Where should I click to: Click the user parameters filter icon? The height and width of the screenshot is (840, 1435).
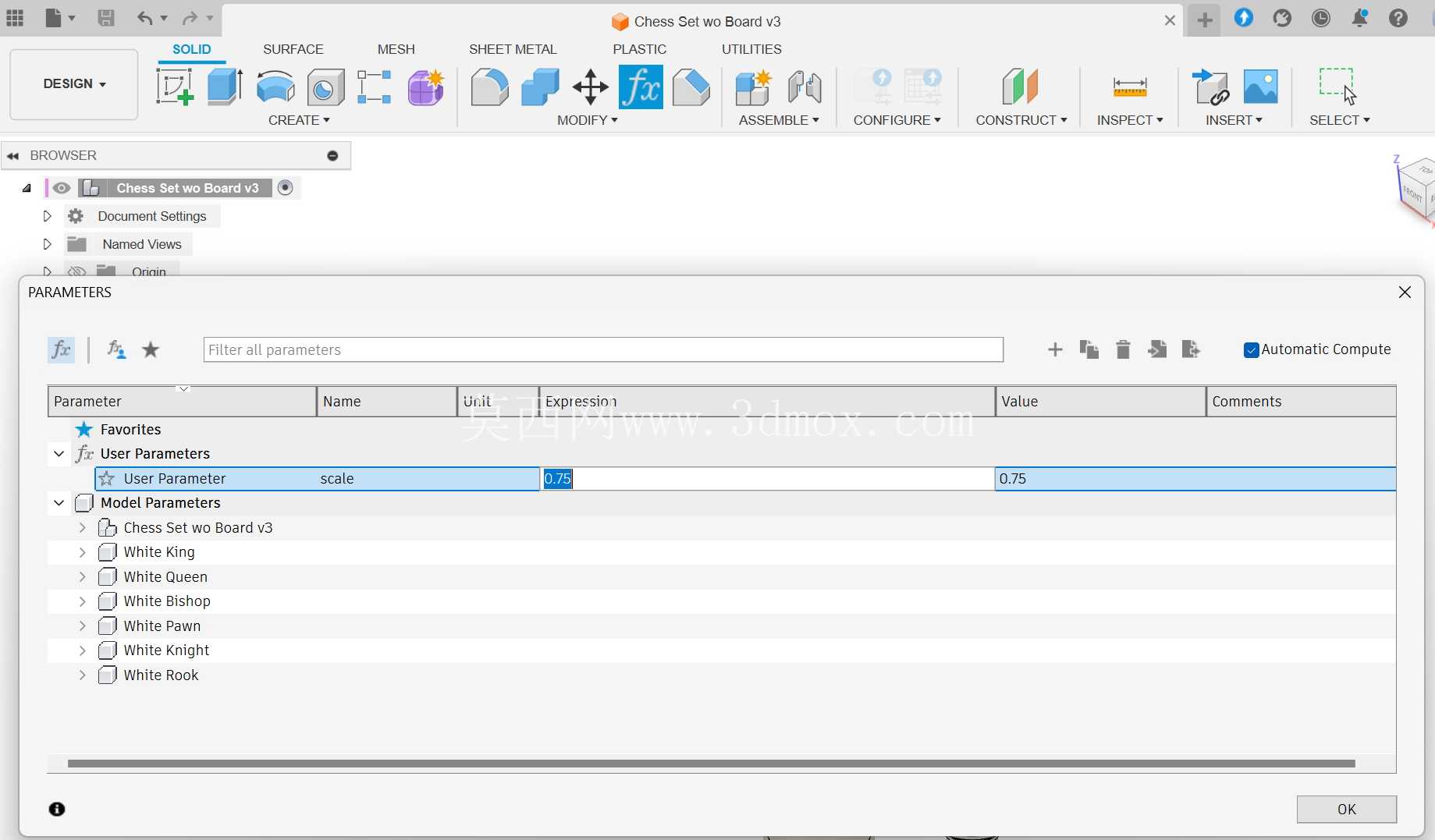(116, 349)
